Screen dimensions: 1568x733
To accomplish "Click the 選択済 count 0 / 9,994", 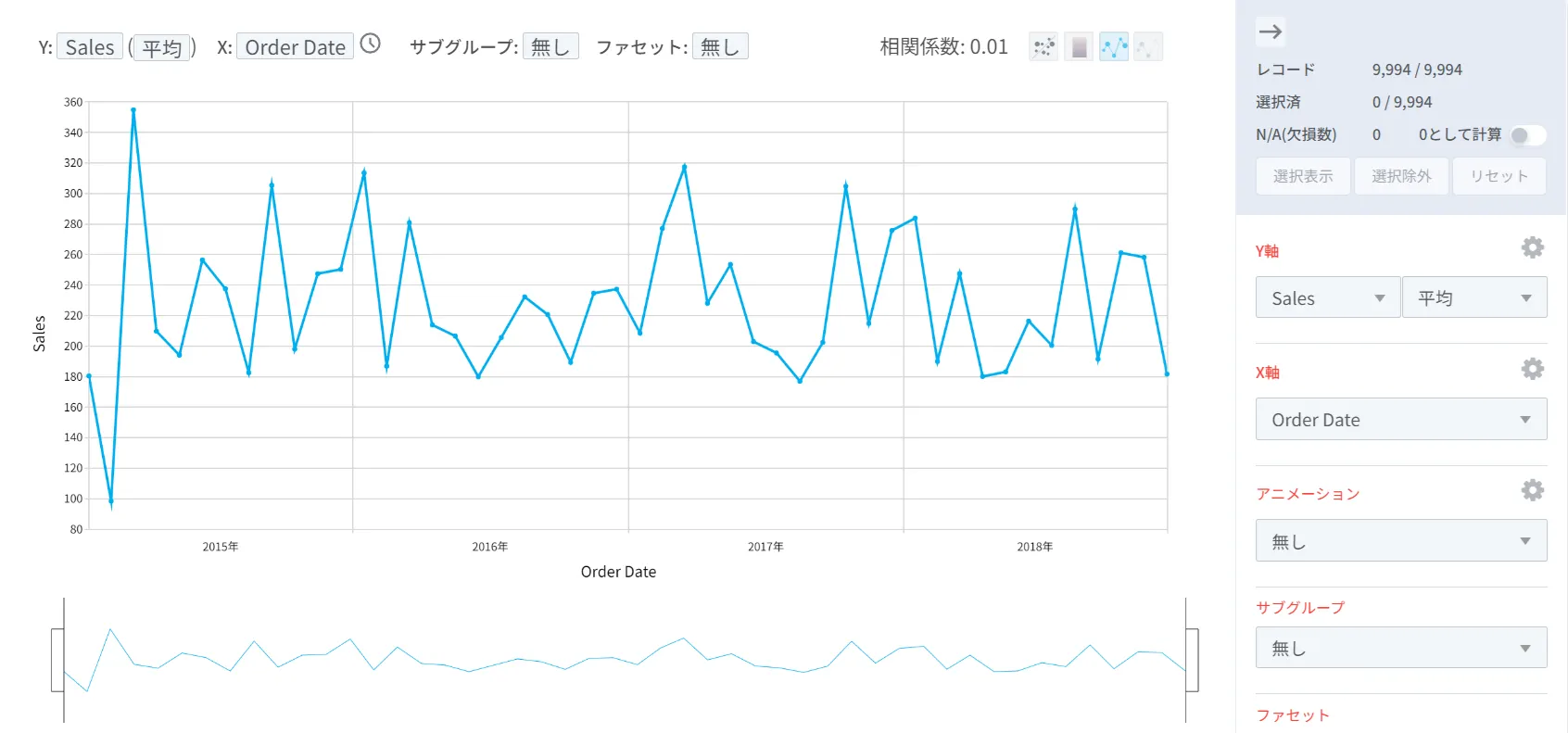I will click(1402, 102).
